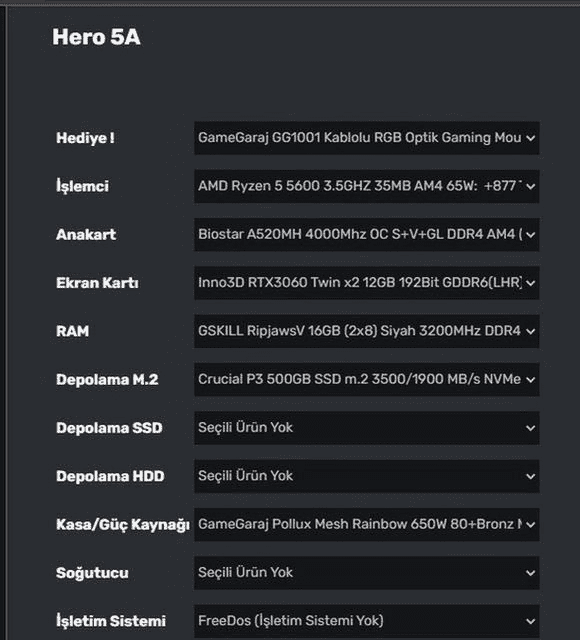This screenshot has width=580, height=640.
Task: Open the Hediye gift mouse dropdown
Action: pyautogui.click(x=367, y=138)
